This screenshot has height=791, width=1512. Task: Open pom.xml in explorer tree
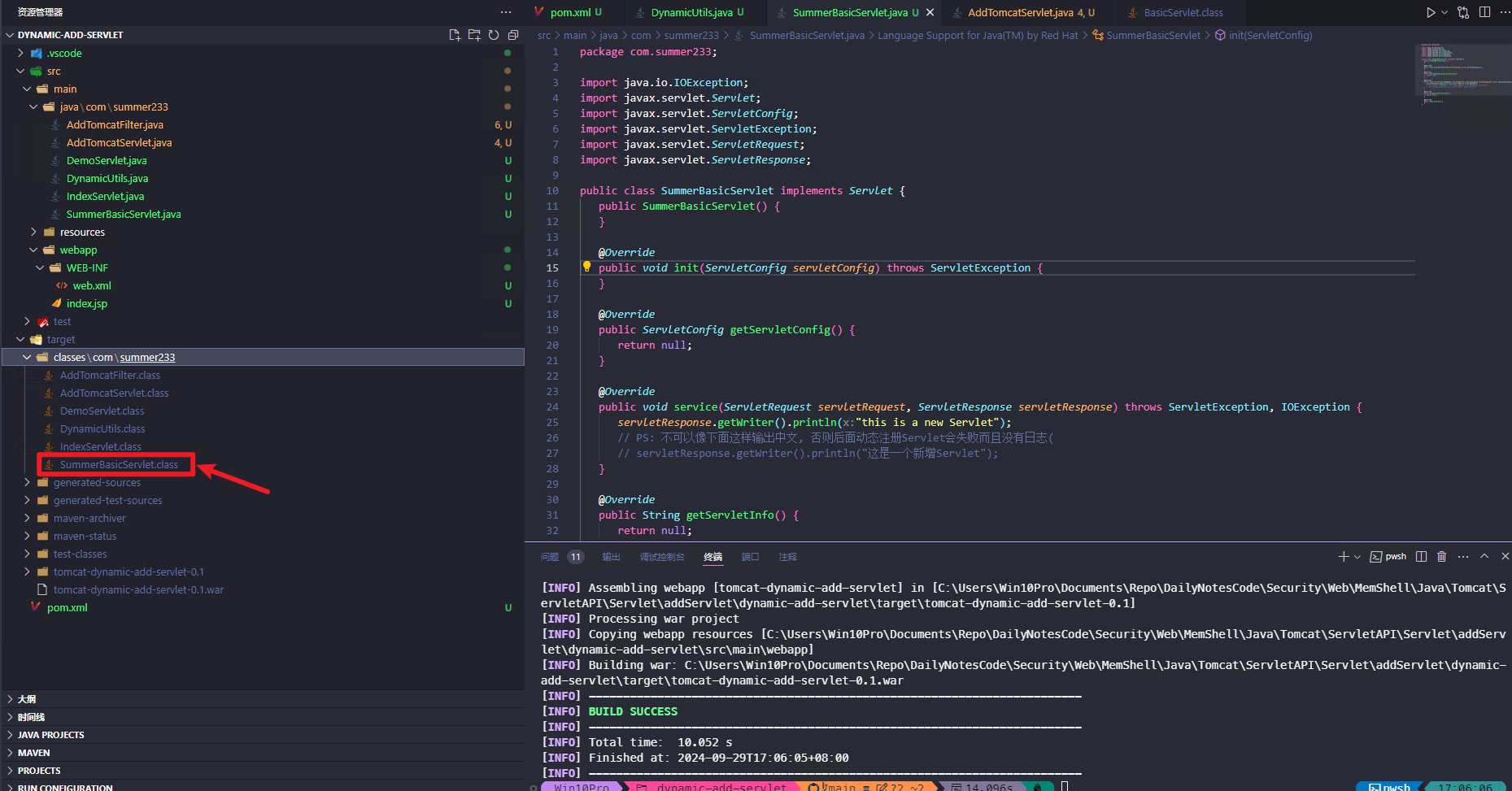[68, 607]
